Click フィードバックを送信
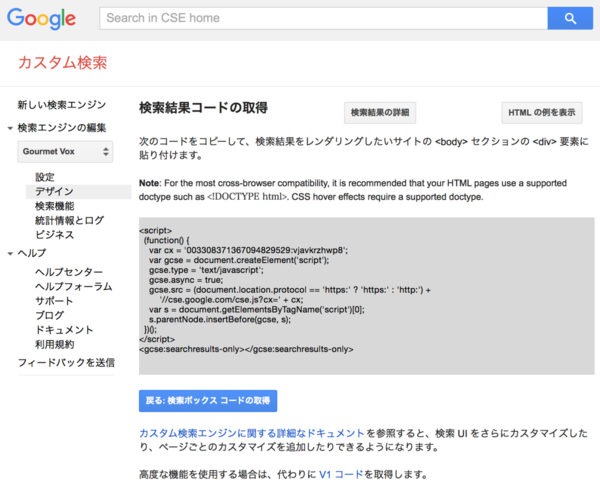The height and width of the screenshot is (485, 600). tap(66, 363)
